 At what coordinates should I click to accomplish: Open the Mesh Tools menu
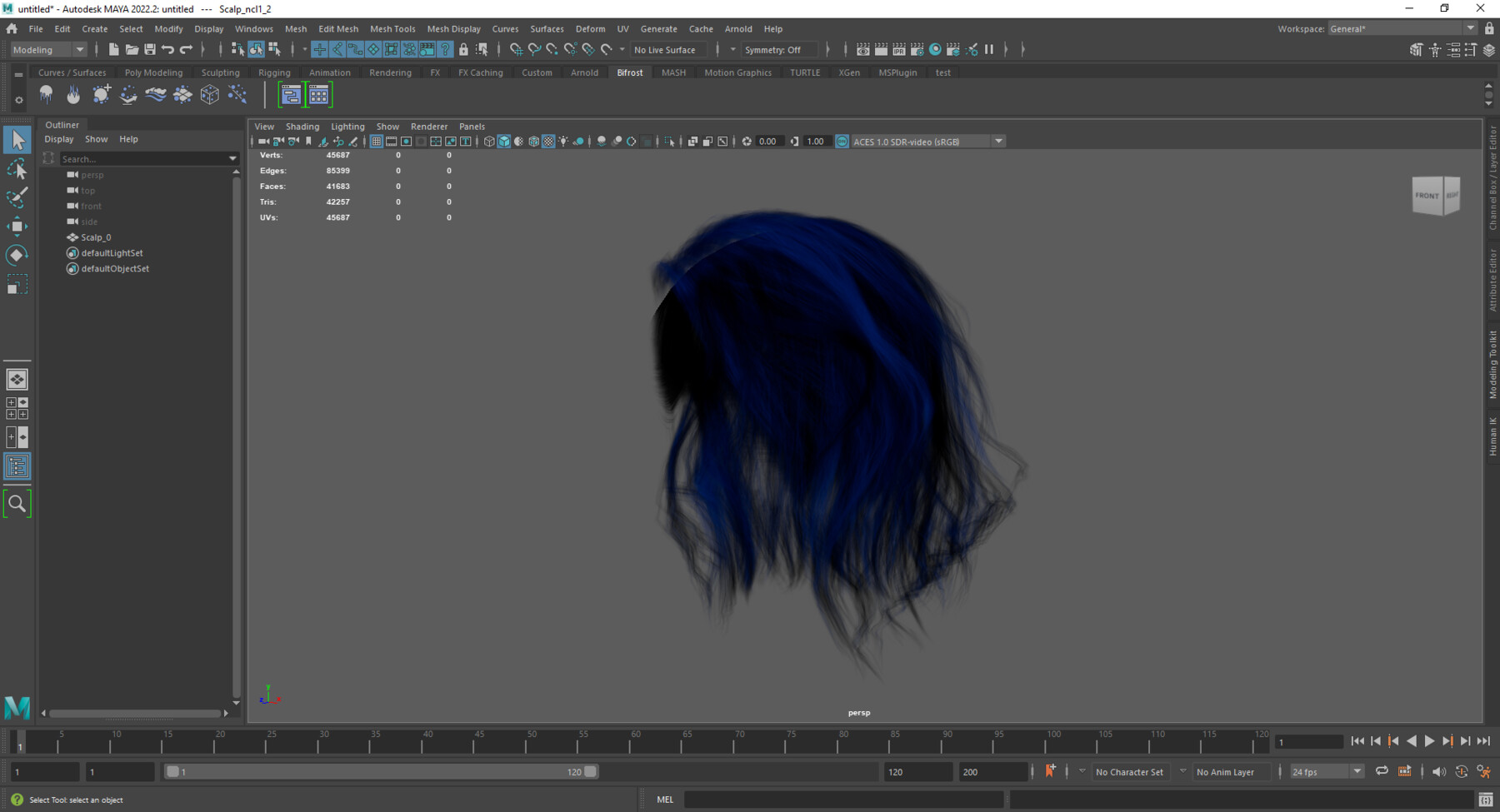click(392, 28)
